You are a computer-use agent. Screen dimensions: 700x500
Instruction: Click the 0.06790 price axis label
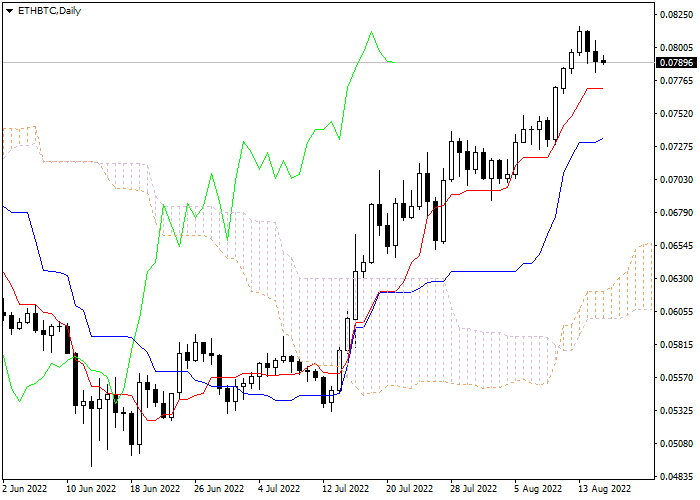point(677,212)
